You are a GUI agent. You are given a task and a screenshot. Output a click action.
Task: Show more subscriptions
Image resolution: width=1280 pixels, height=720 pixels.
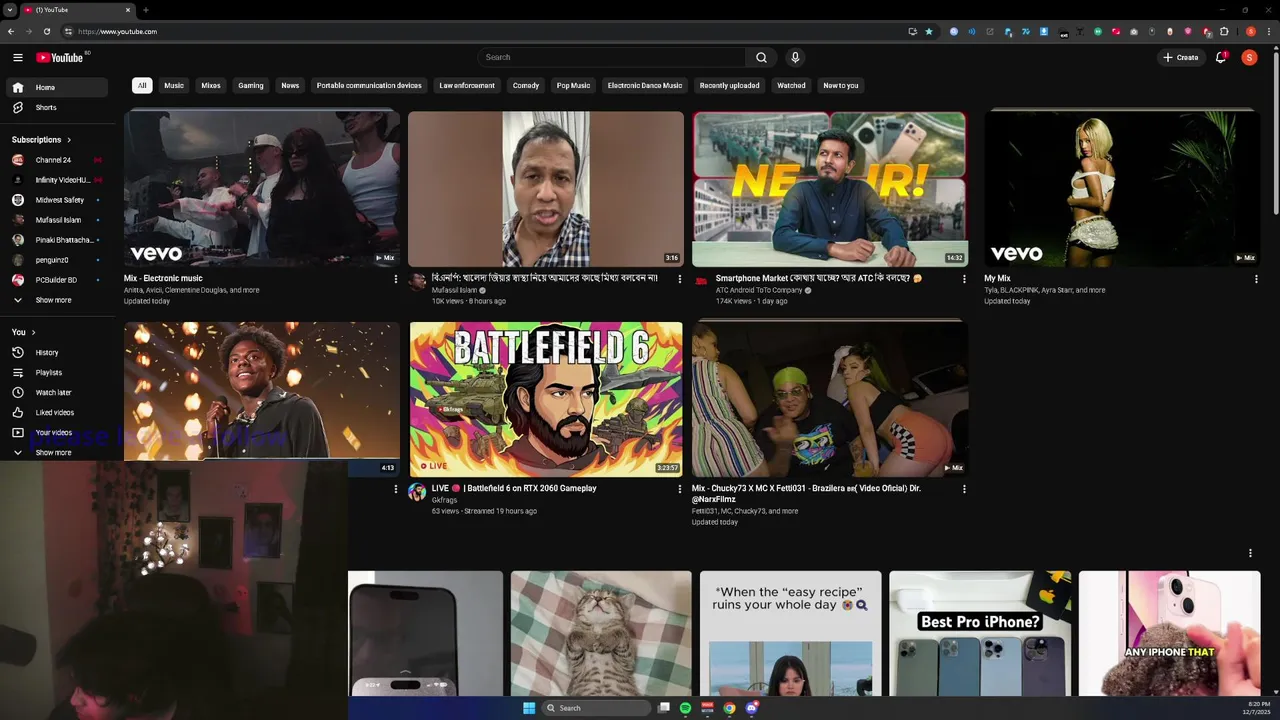pos(56,300)
